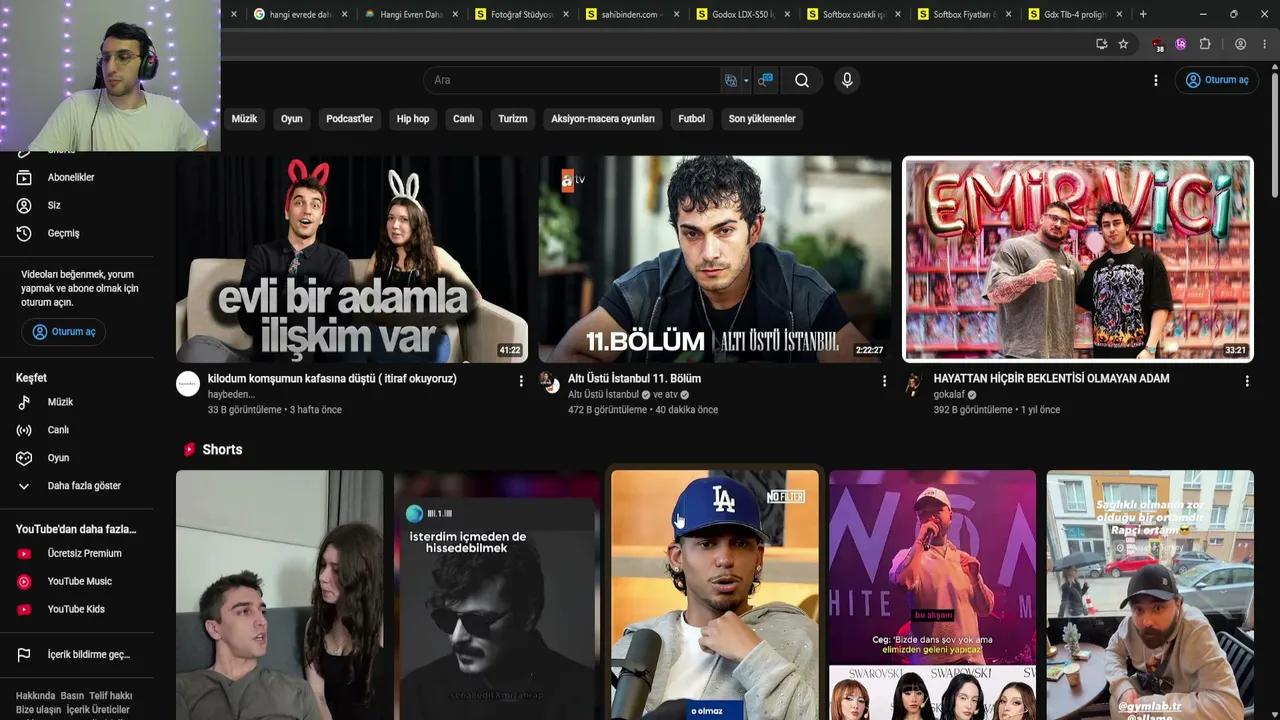The height and width of the screenshot is (720, 1280).
Task: Play the 11.BÖLÜM Altı Üstü İstanbul thumbnail
Action: (715, 259)
